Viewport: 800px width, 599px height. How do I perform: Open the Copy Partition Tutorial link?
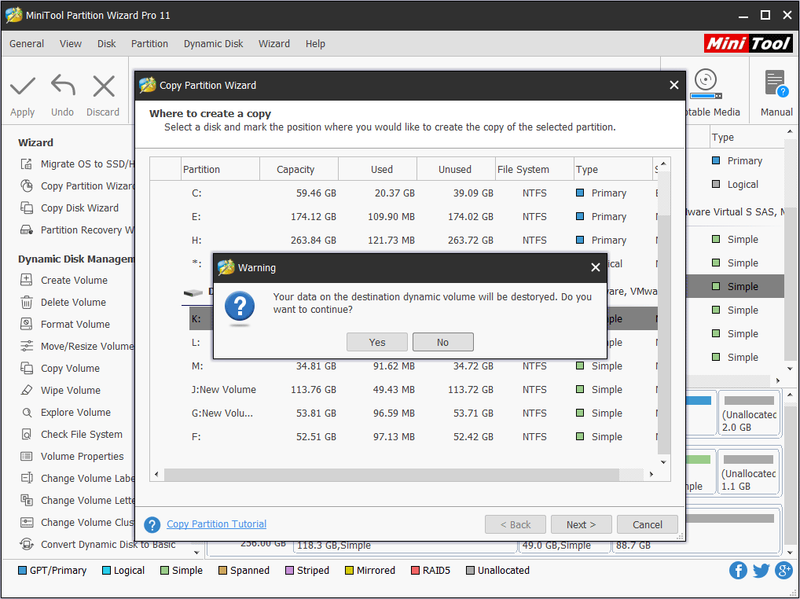tap(216, 524)
